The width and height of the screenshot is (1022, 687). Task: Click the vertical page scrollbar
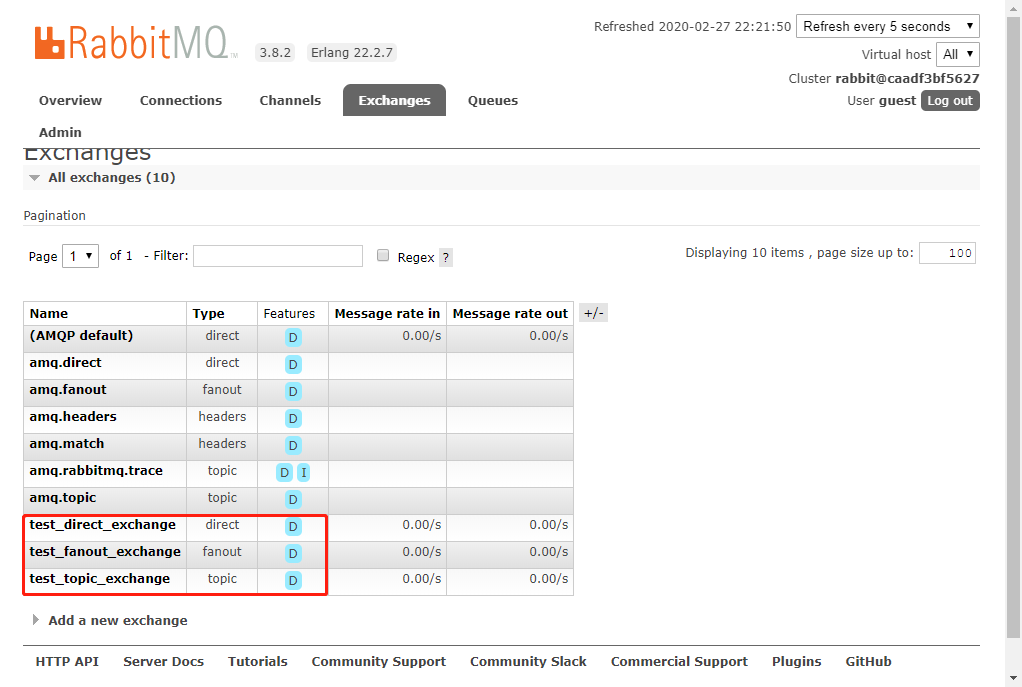[x=1013, y=326]
